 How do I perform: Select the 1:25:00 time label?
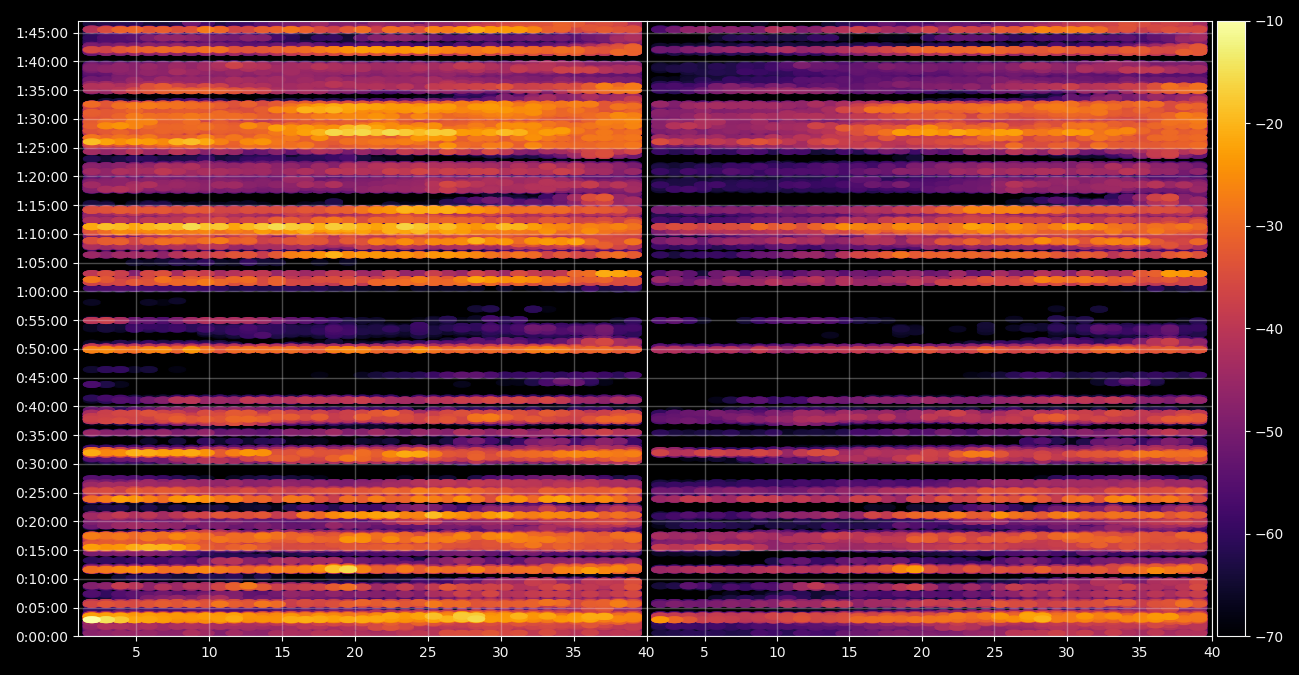(42, 148)
